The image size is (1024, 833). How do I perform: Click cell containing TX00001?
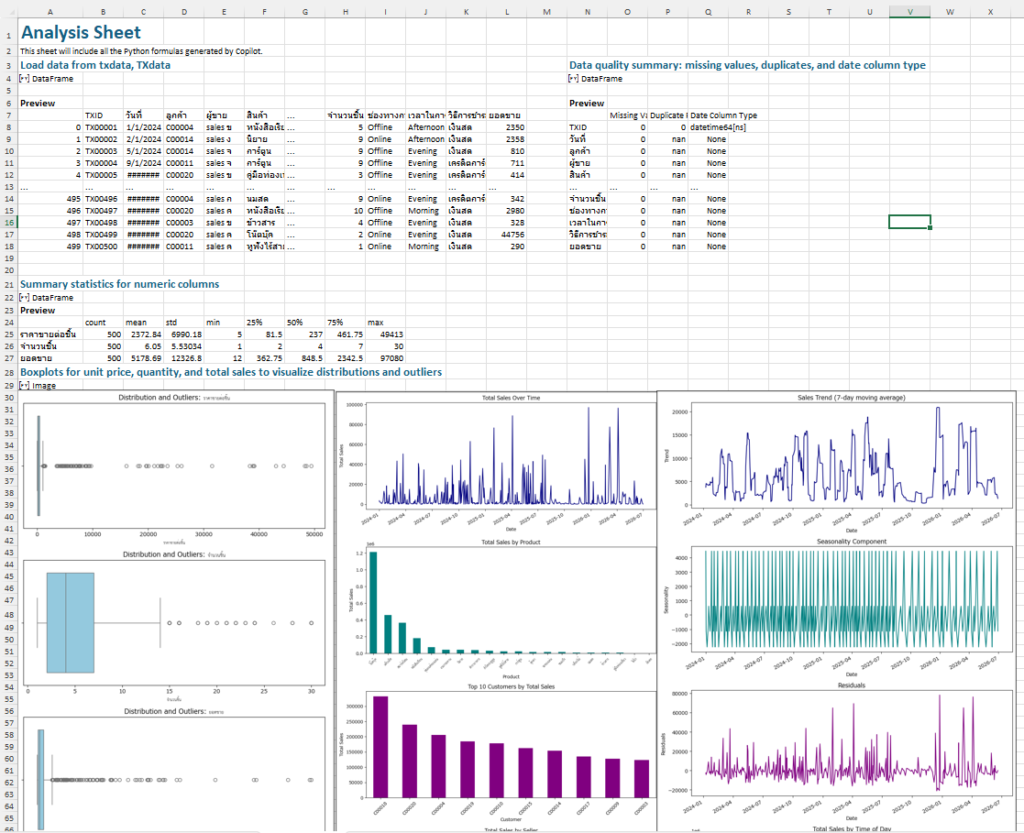[x=101, y=128]
